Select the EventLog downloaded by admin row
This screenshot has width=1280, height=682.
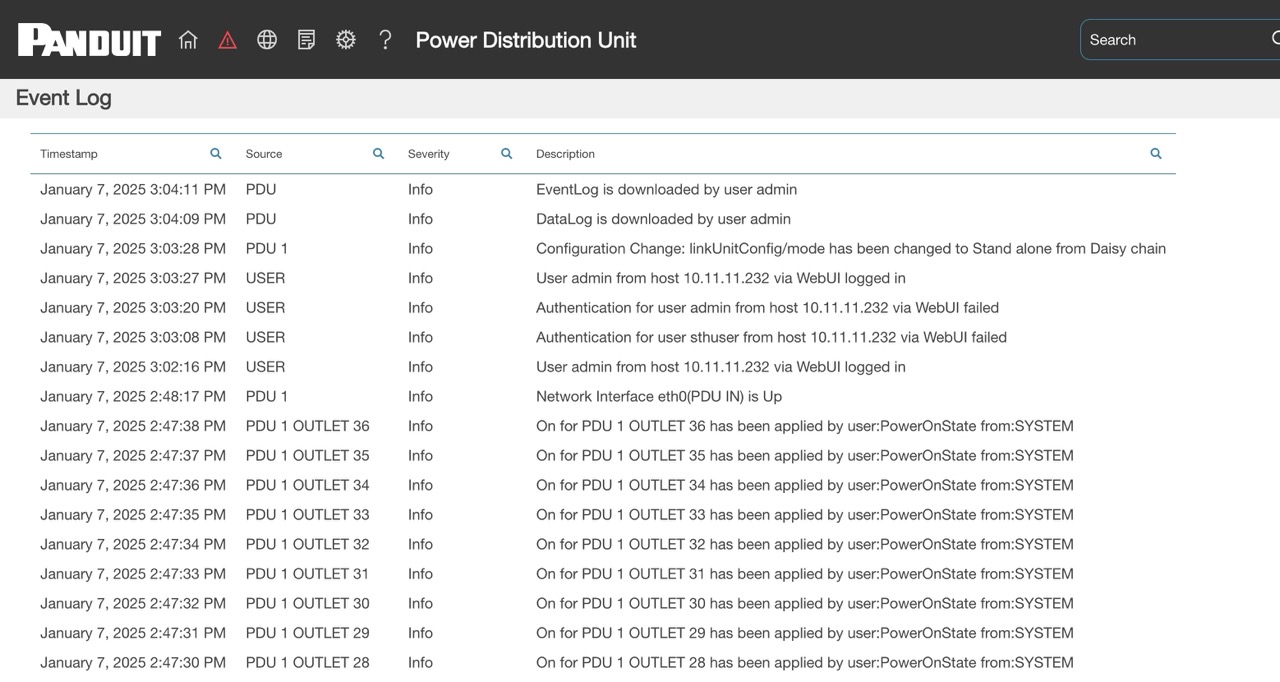pos(603,189)
